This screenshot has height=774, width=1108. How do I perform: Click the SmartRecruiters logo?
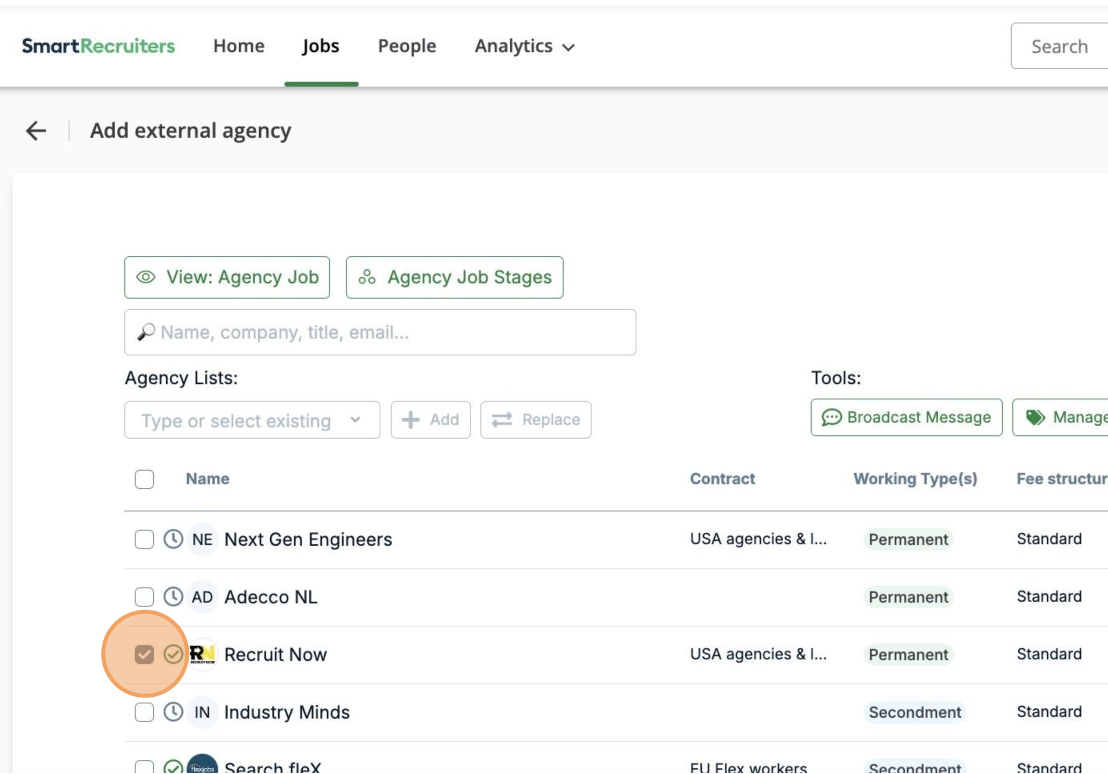tap(98, 46)
